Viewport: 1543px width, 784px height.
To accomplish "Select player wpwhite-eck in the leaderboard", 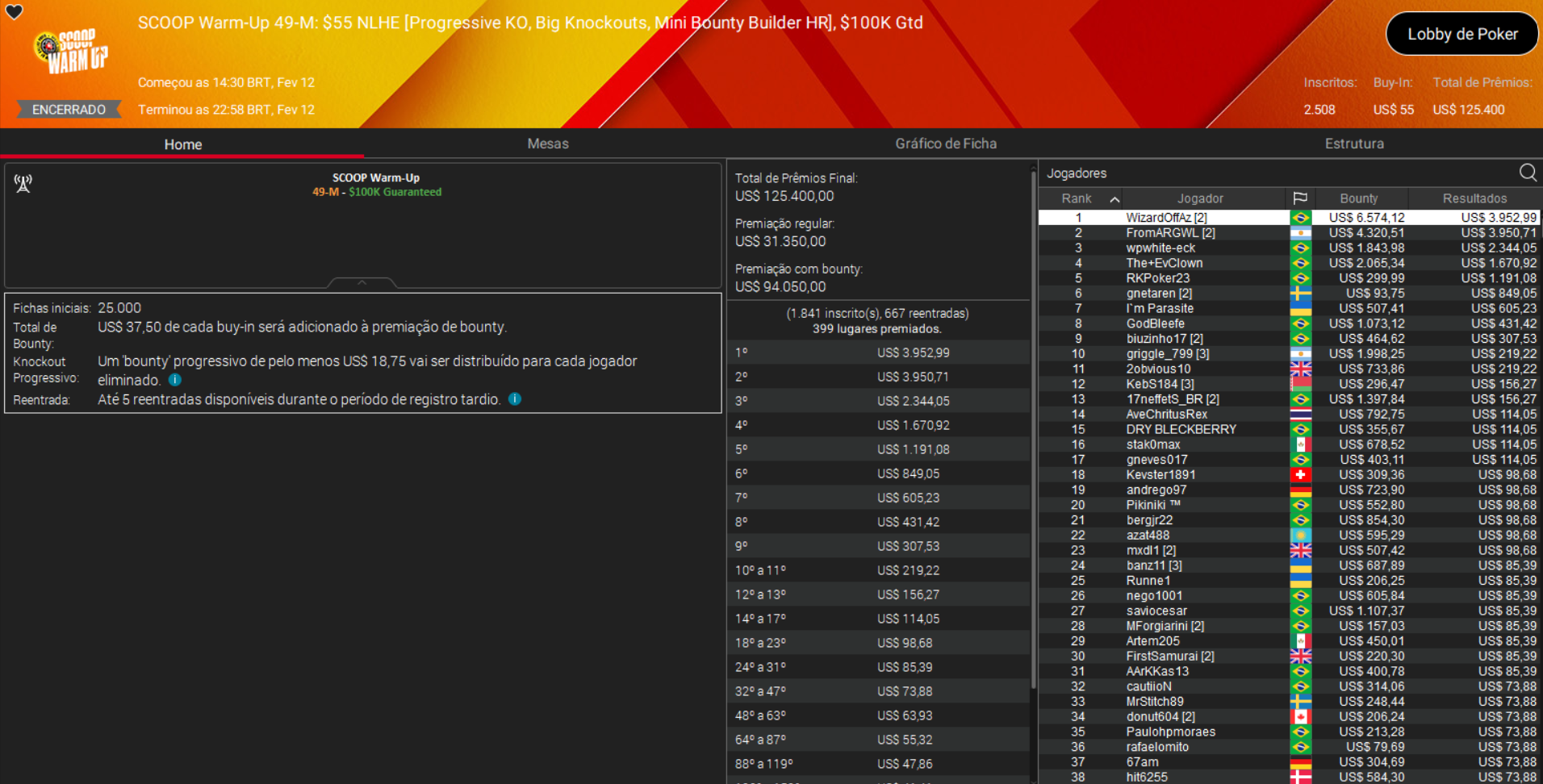I will (1160, 248).
